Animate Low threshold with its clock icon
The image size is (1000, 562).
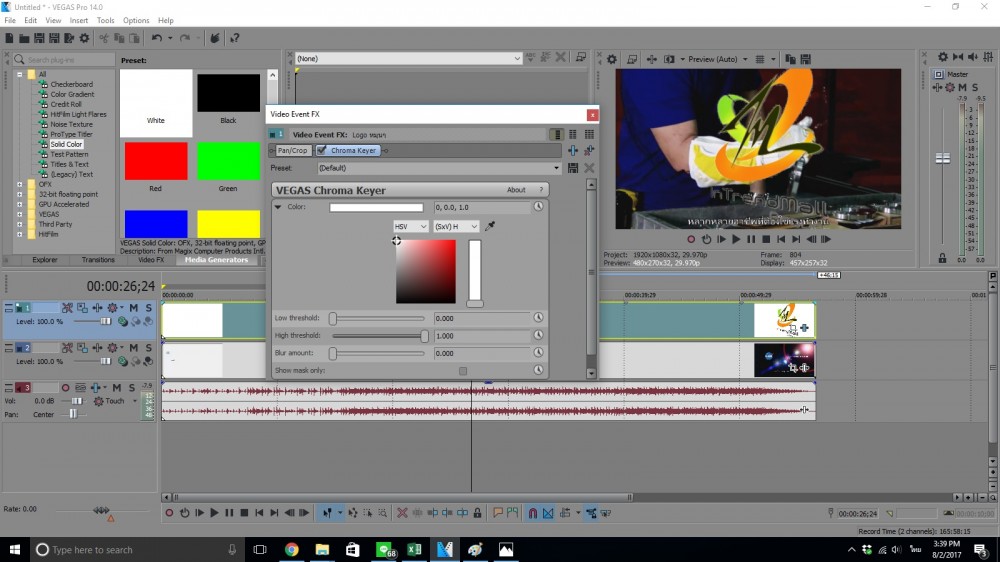[x=538, y=318]
